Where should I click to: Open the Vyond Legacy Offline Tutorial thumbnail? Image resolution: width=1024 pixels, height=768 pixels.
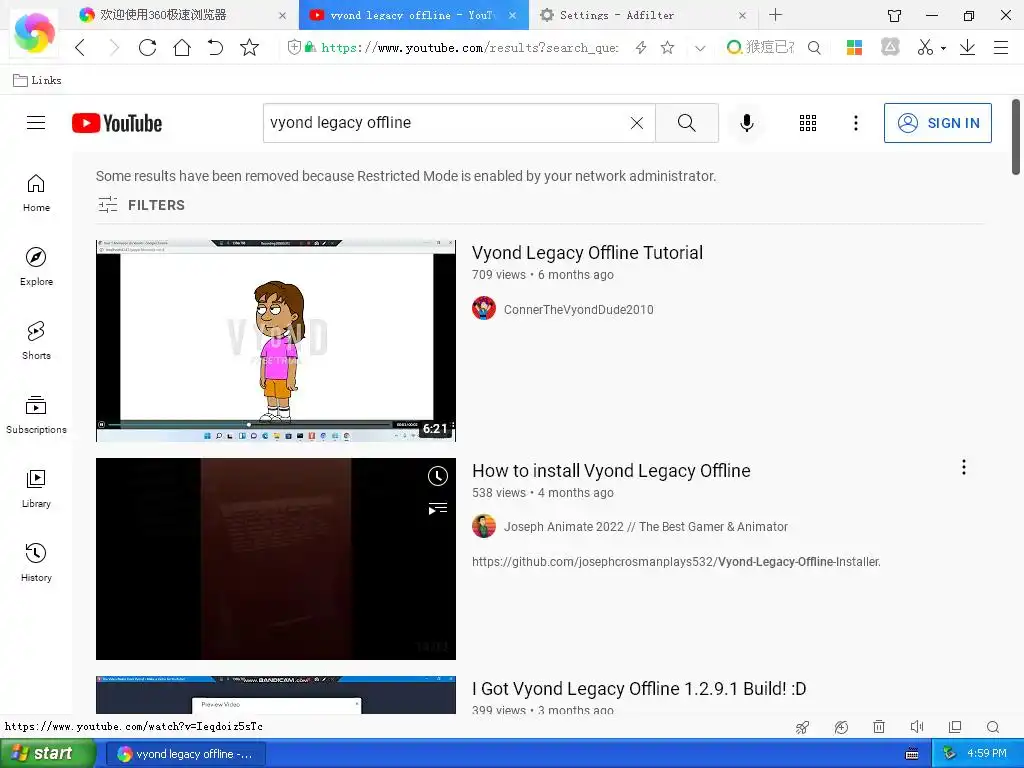coord(276,341)
